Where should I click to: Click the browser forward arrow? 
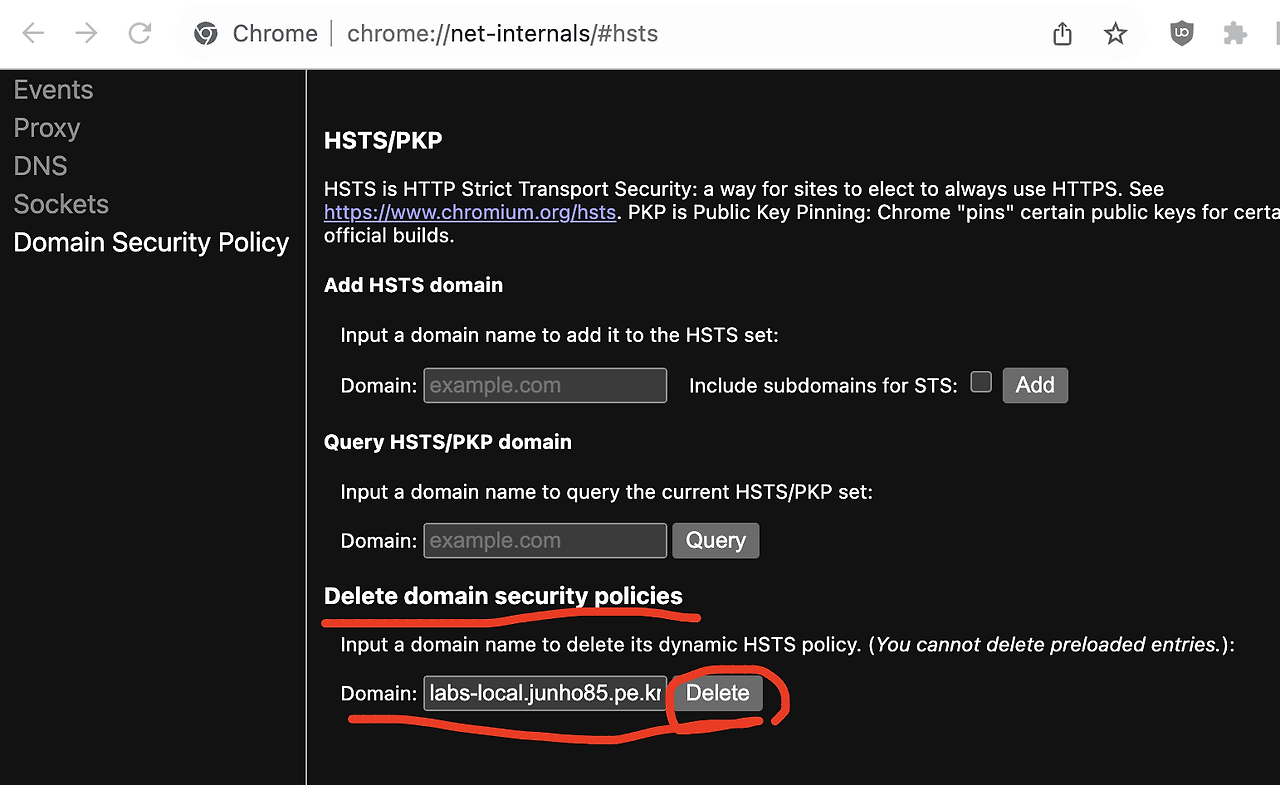point(87,33)
